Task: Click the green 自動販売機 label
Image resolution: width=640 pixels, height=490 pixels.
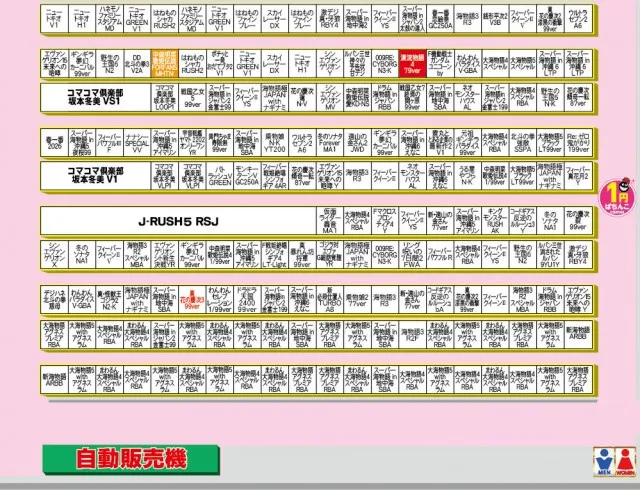Action: [x=131, y=459]
